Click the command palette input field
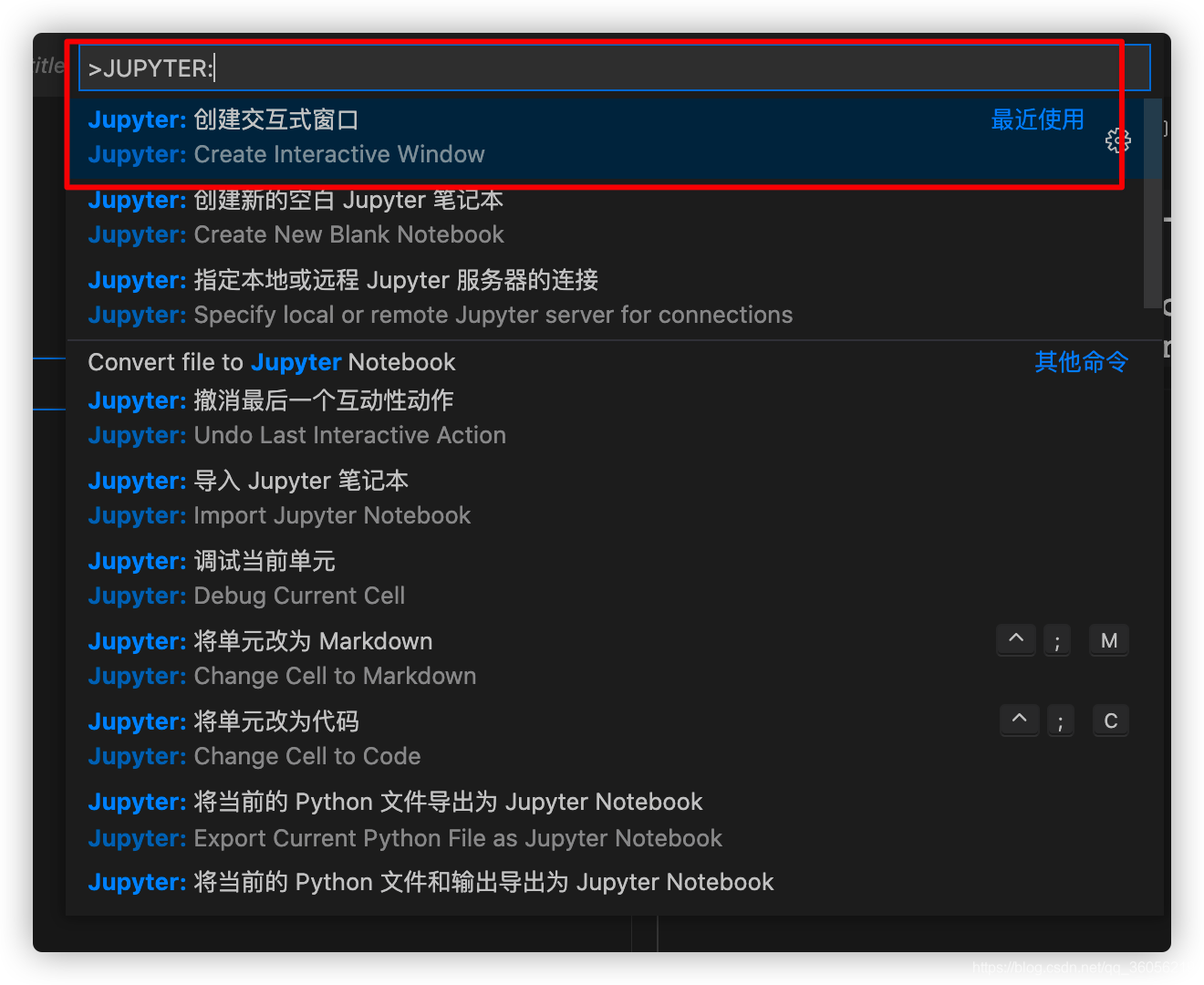This screenshot has width=1204, height=985. pos(614,68)
